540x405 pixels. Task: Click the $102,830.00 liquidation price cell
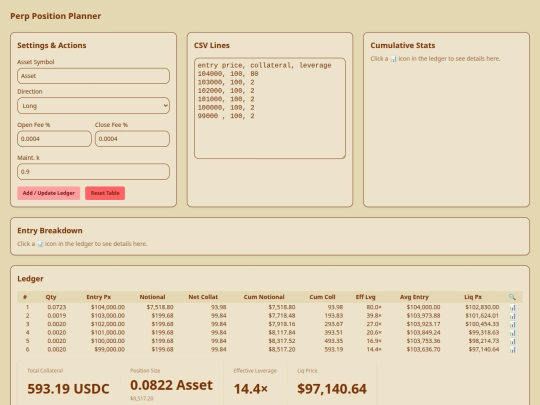[482, 307]
